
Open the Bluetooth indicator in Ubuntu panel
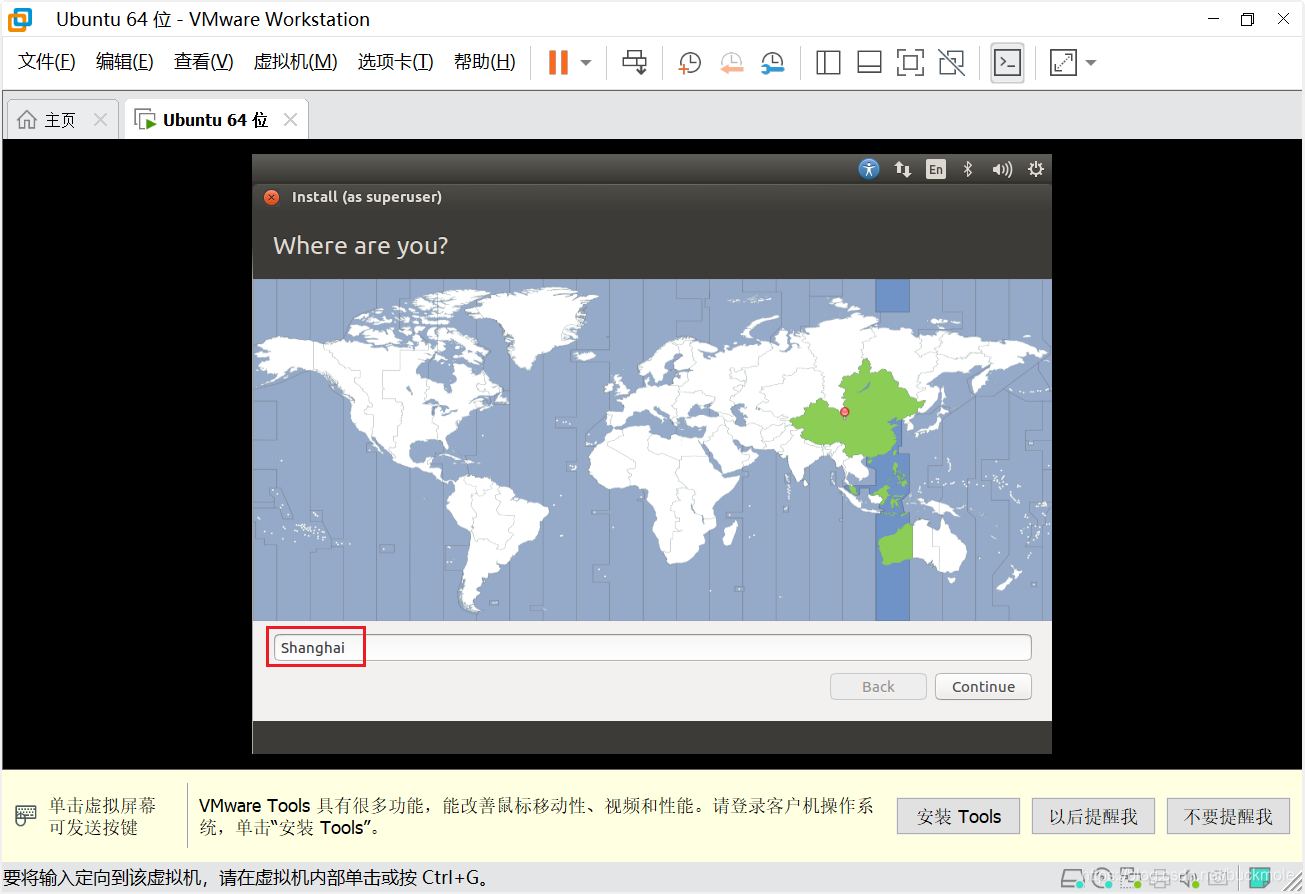click(967, 169)
